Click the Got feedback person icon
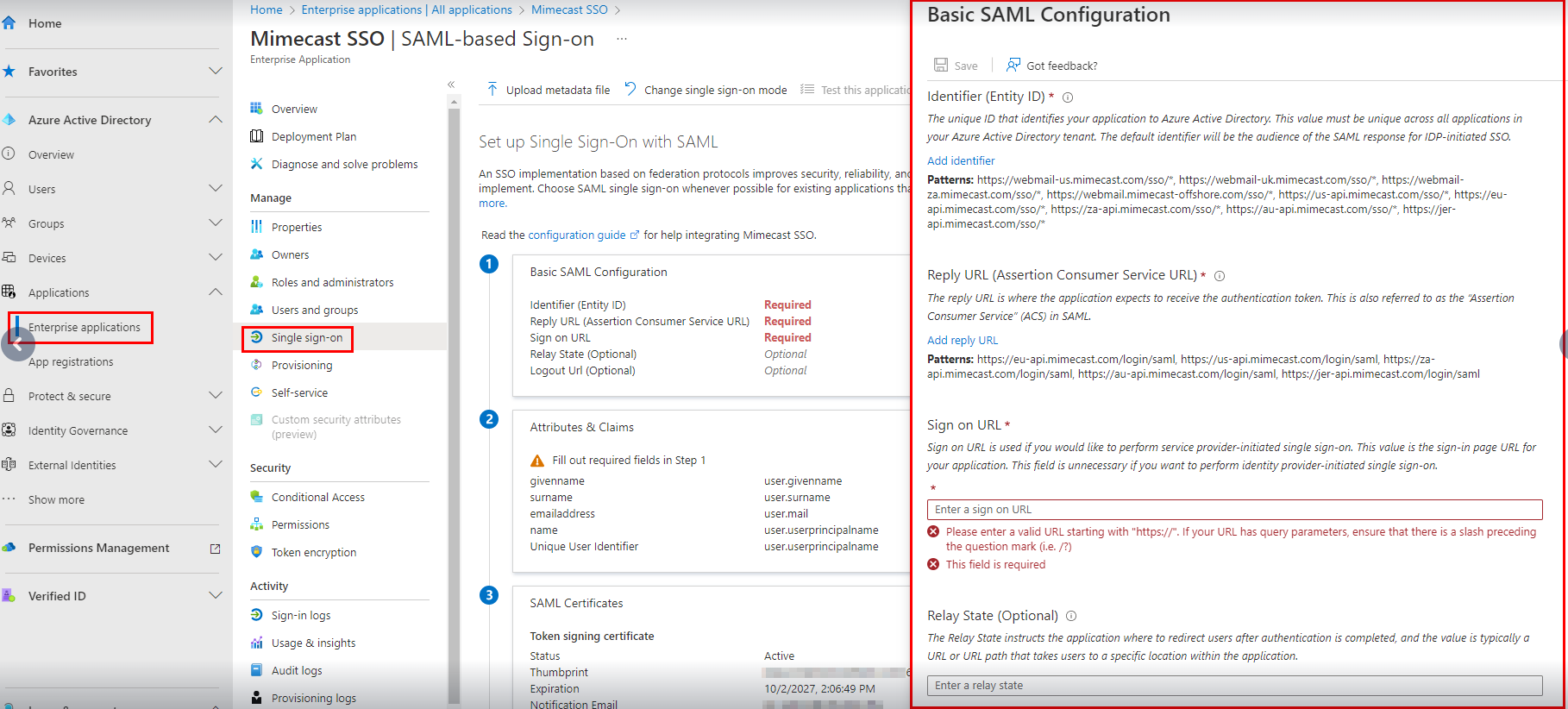This screenshot has height=709, width=1568. 1013,66
